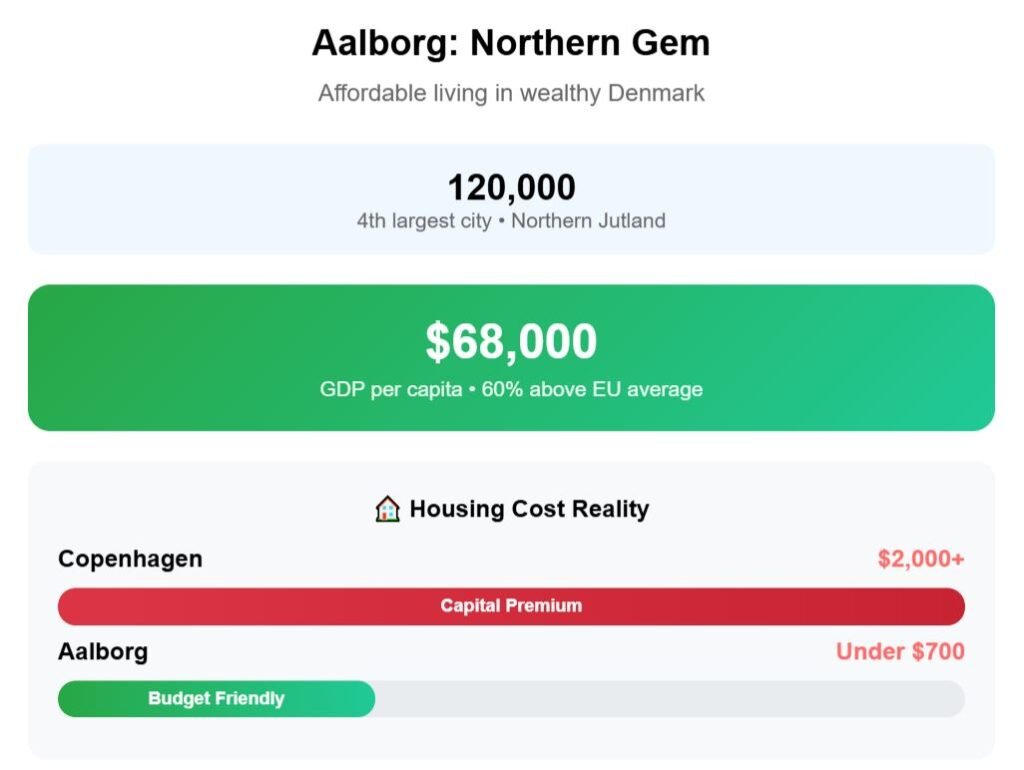Click the Copenhagen row label
The width and height of the screenshot is (1024, 770).
[x=130, y=559]
